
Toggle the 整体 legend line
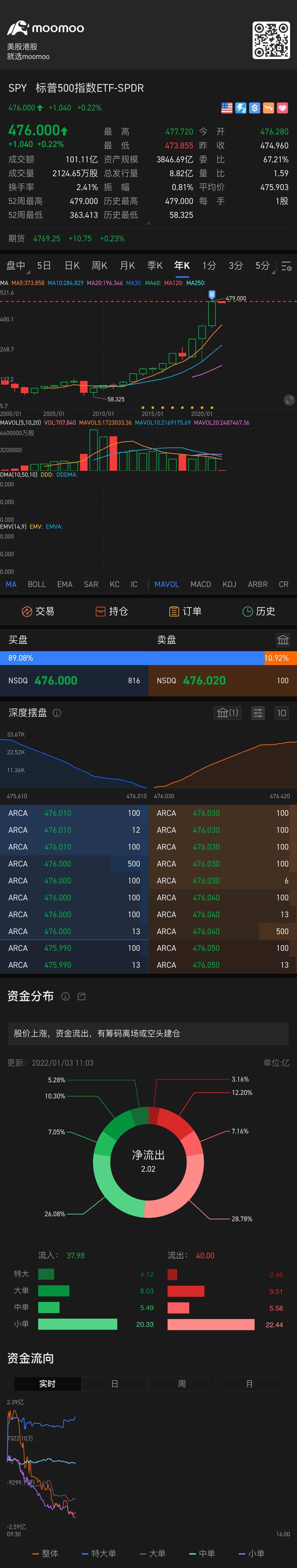click(x=45, y=1553)
